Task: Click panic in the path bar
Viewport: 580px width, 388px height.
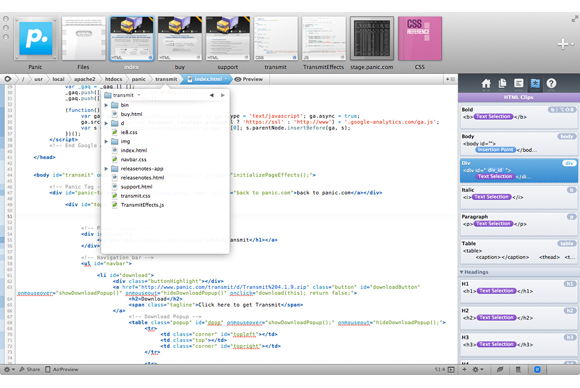Action: pos(139,79)
